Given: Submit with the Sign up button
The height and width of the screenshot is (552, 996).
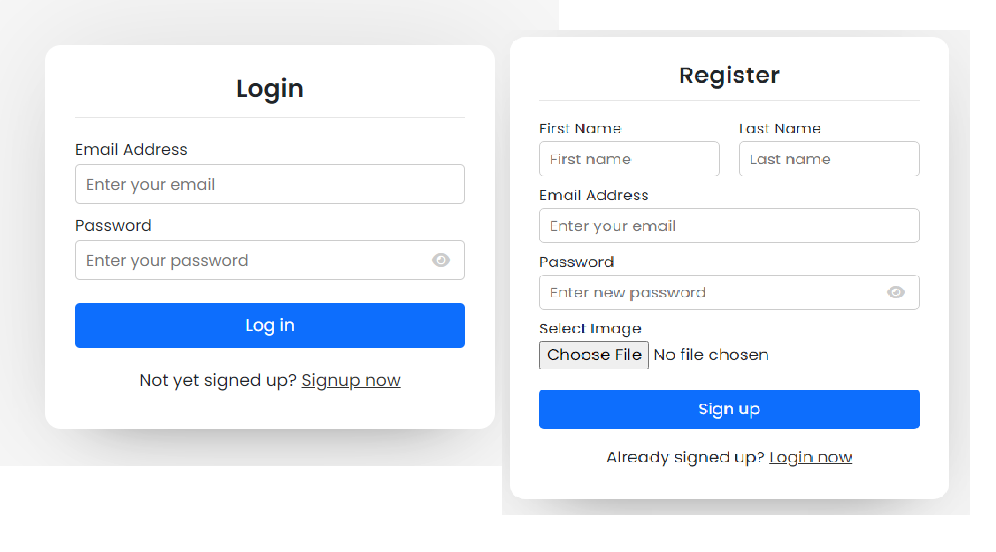Looking at the screenshot, I should click(729, 409).
